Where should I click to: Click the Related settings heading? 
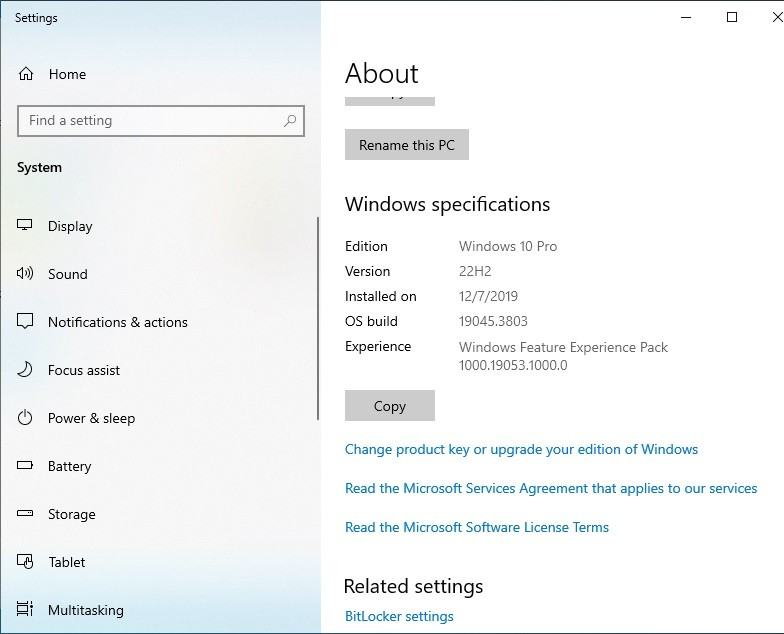click(413, 586)
